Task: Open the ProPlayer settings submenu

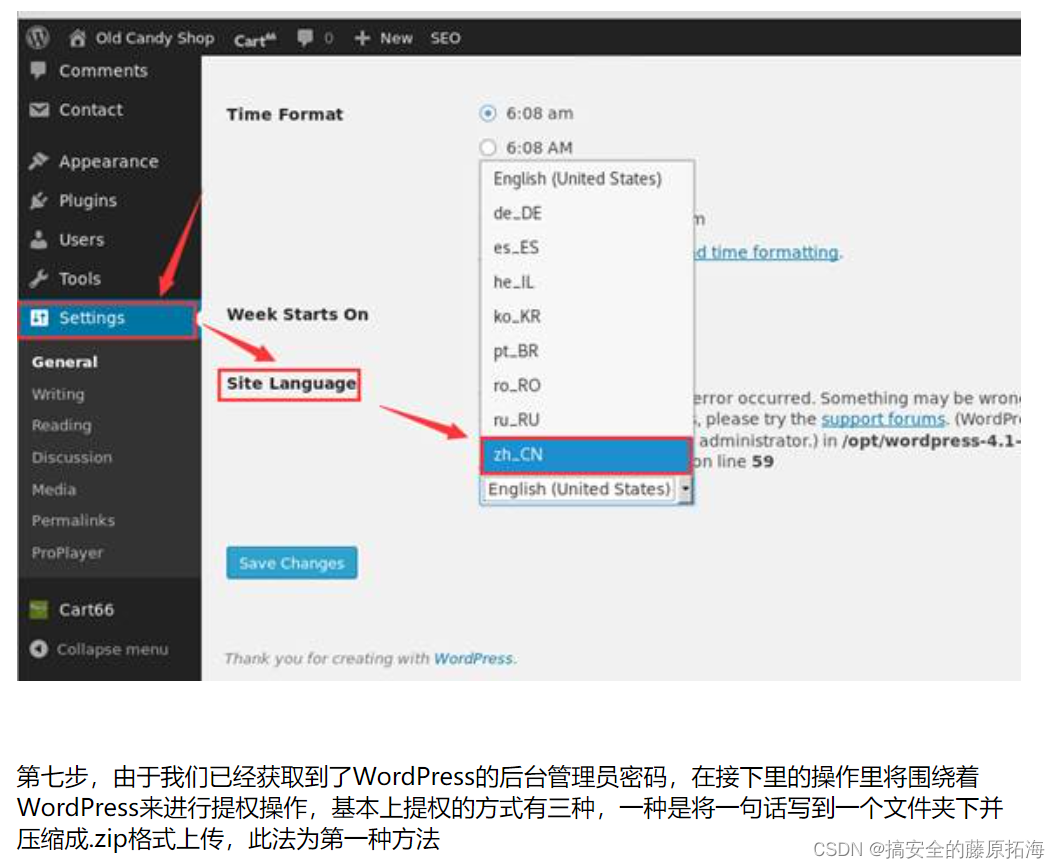Action: [68, 553]
